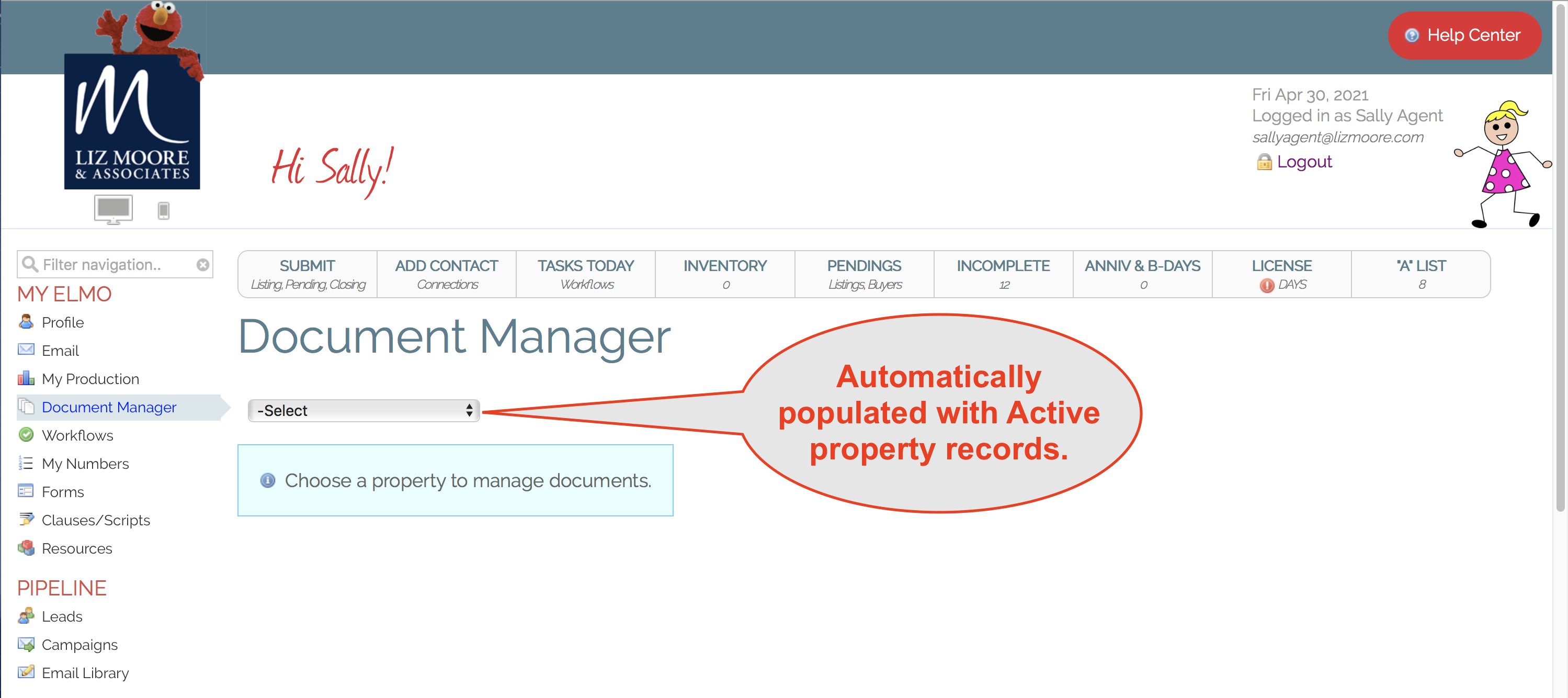Open Email envelope icon in sidebar

(x=26, y=350)
